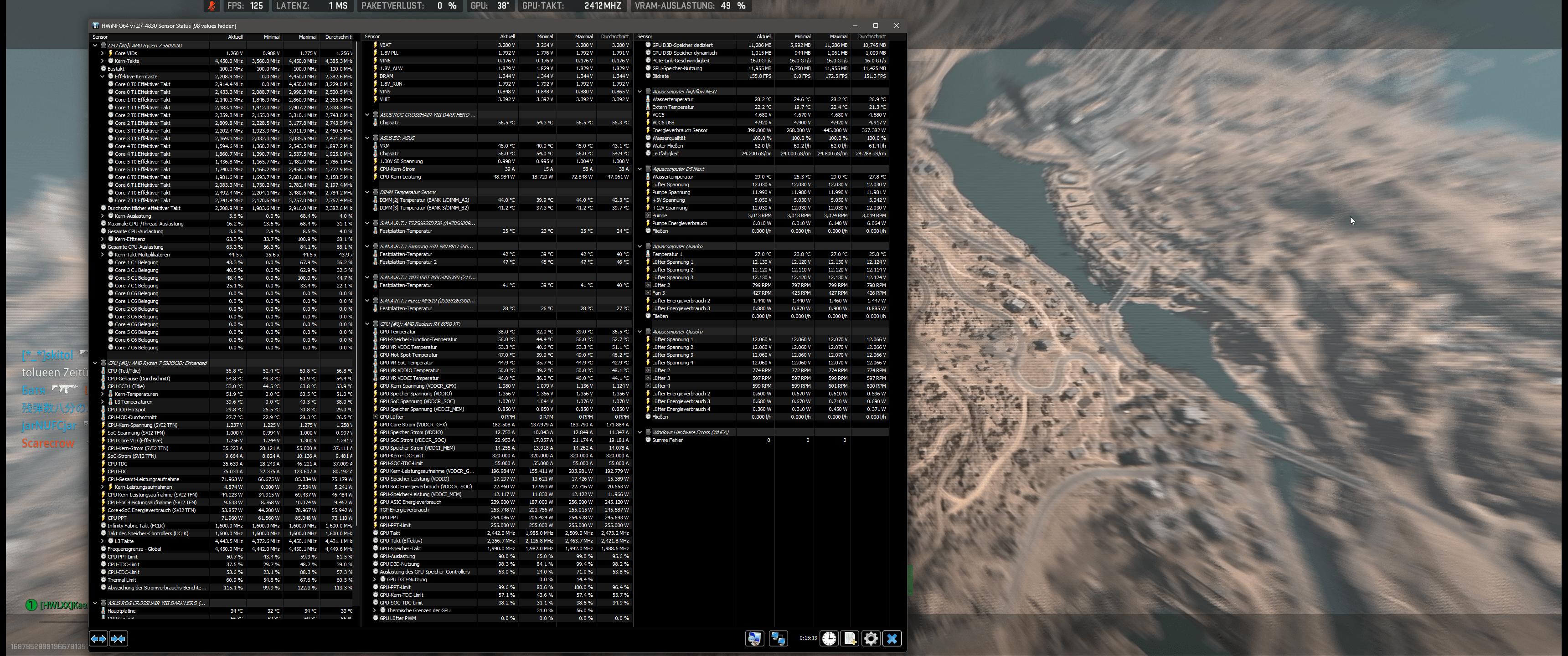Click the Sensor column header in the second panel
The height and width of the screenshot is (656, 1568).
click(420, 36)
